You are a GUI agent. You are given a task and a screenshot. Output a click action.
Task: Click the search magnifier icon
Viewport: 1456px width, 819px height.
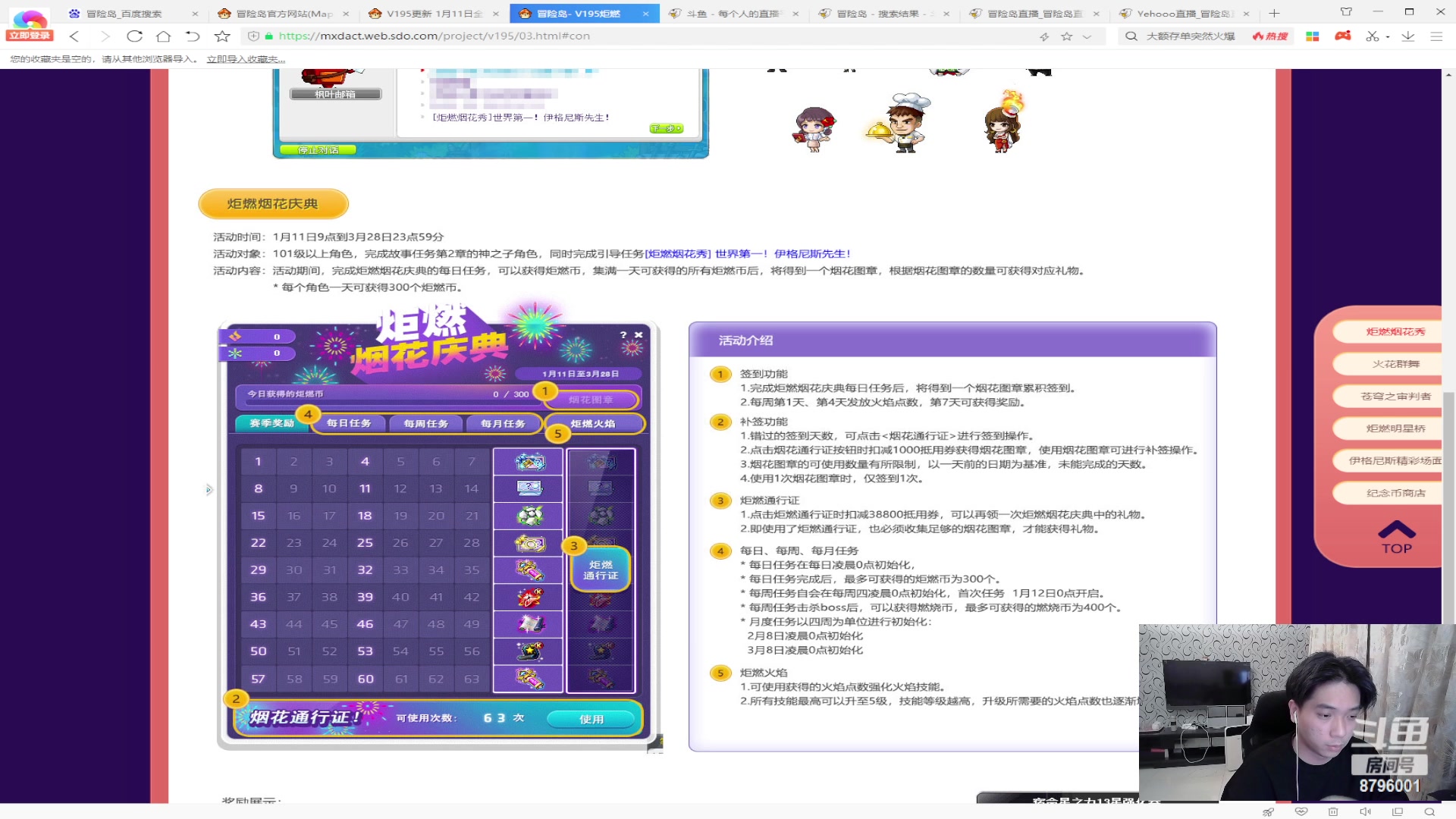(1131, 36)
